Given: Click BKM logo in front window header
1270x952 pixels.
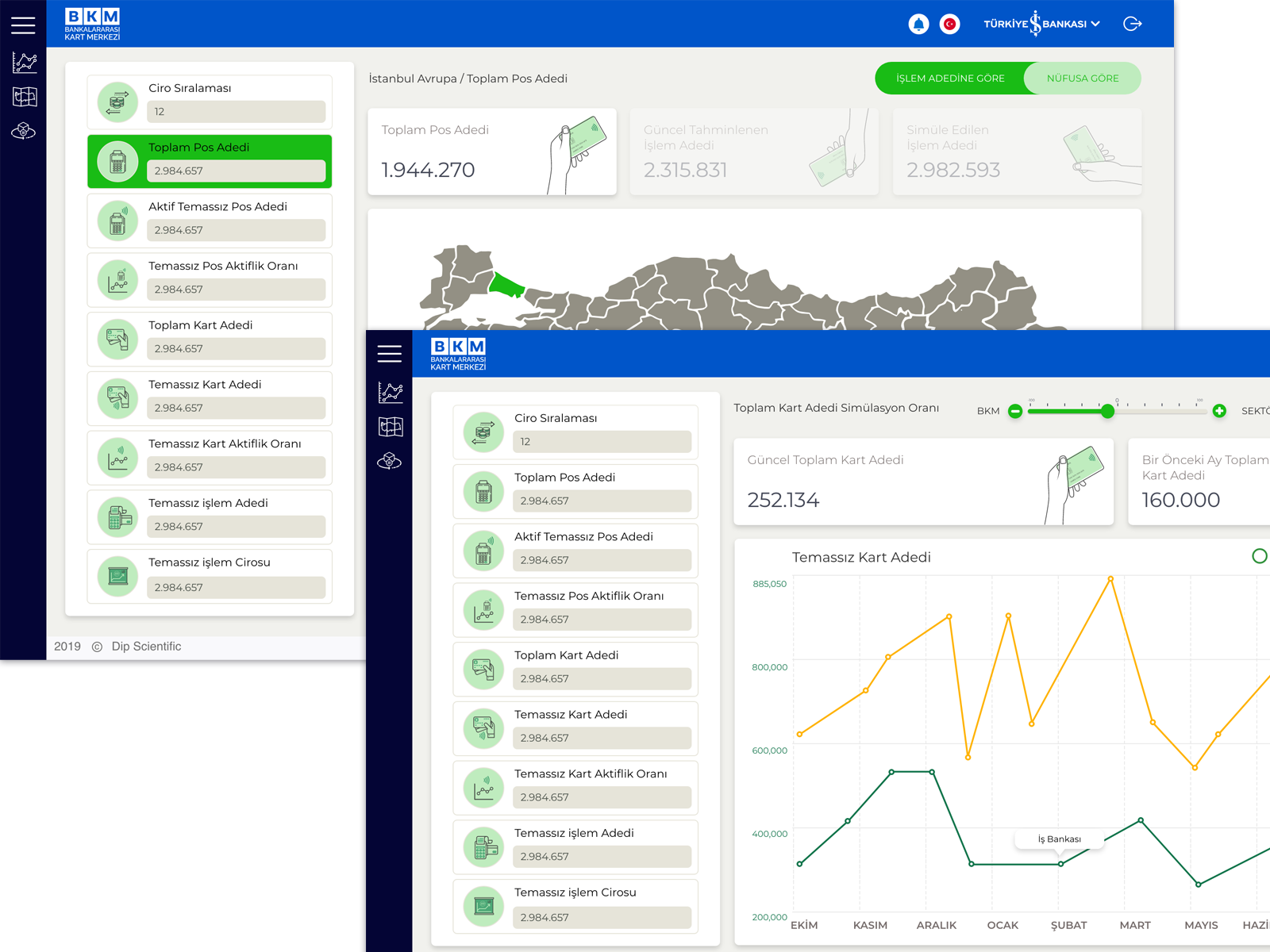Looking at the screenshot, I should click(458, 354).
